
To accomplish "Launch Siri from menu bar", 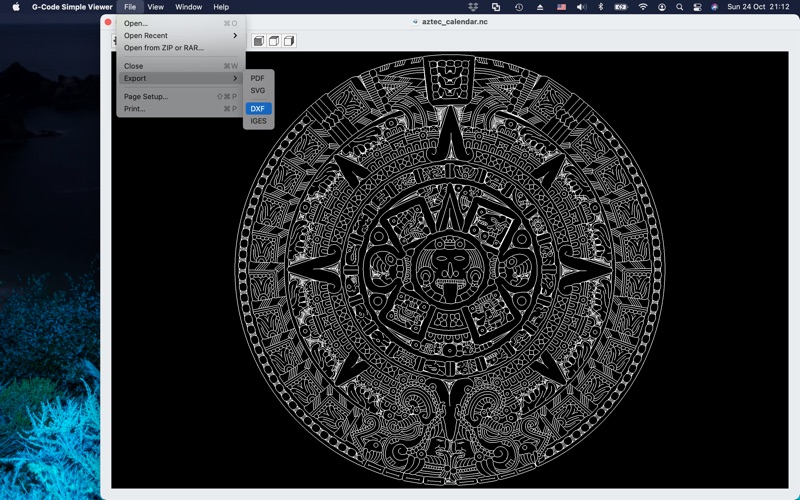I will (715, 7).
